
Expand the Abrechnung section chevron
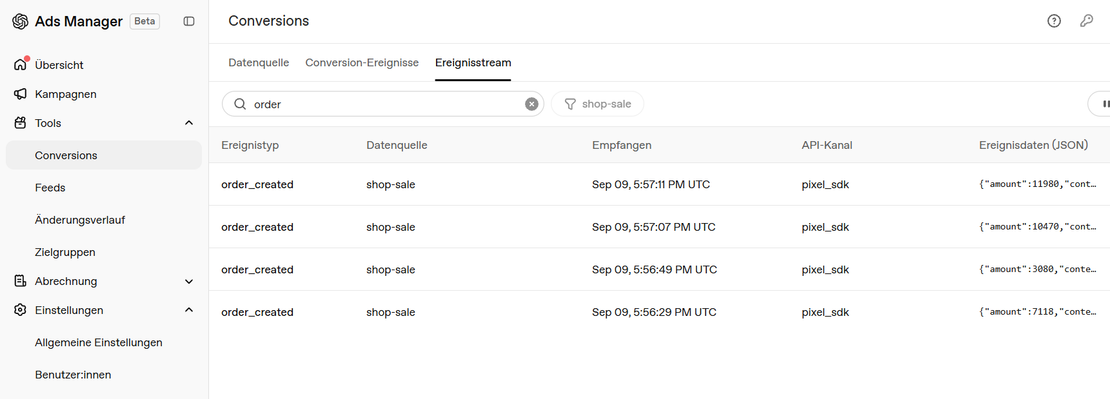tap(189, 282)
